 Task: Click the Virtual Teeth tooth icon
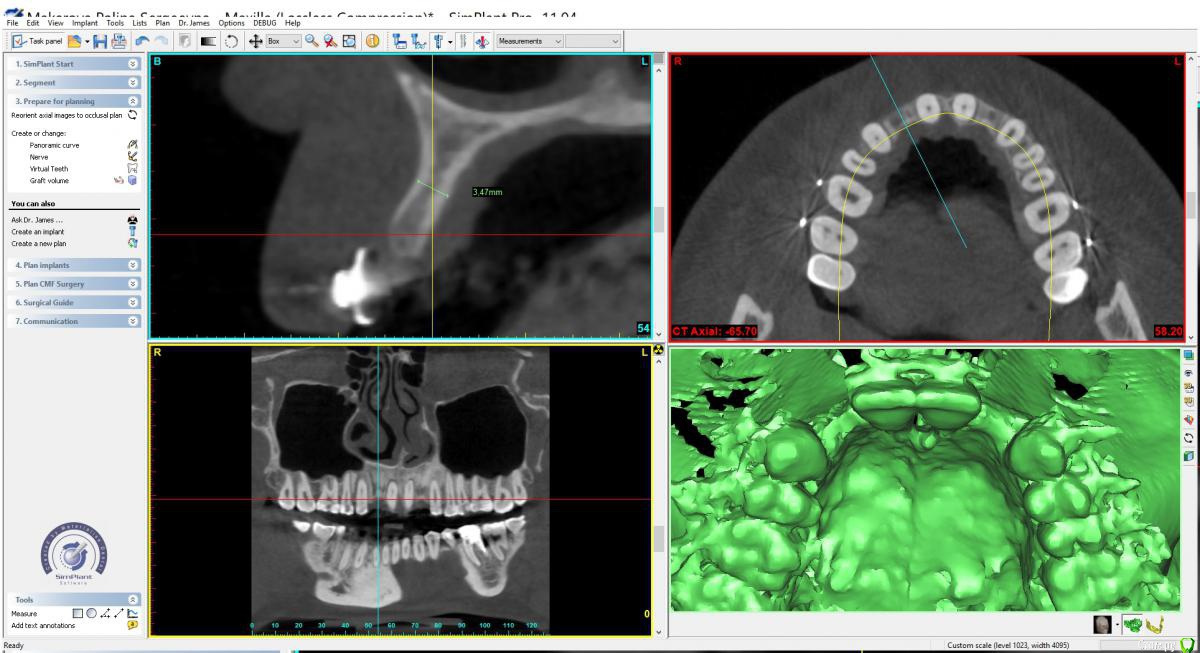(x=132, y=169)
